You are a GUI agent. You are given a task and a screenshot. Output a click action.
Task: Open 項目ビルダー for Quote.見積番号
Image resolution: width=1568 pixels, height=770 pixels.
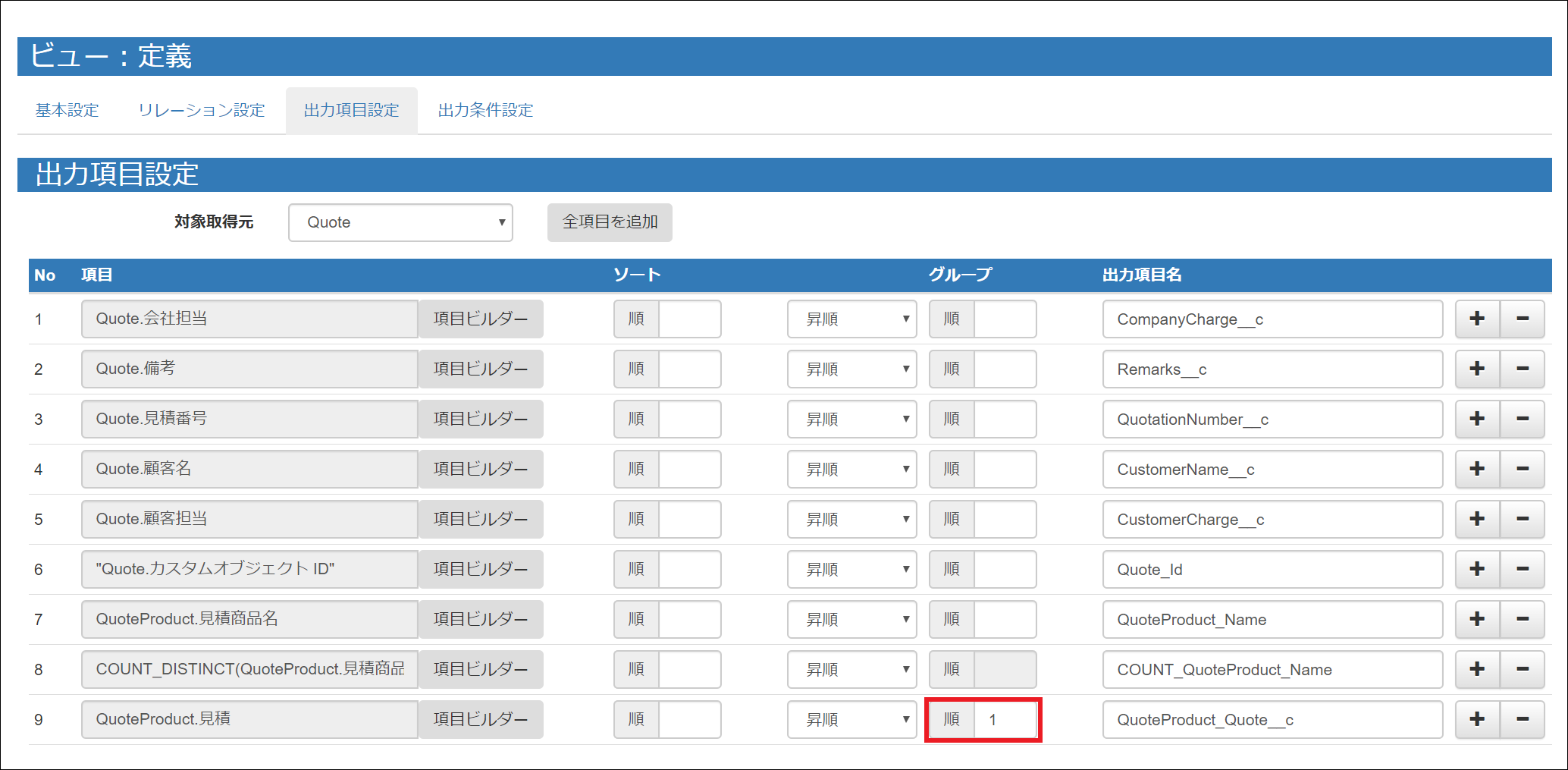pos(480,419)
